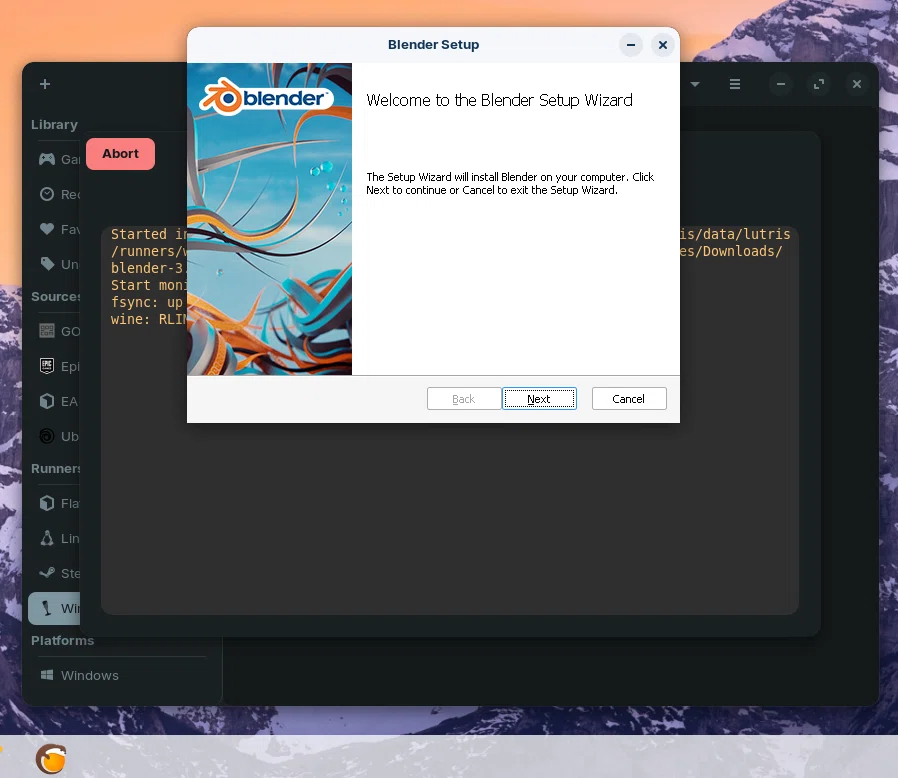Viewport: 898px width, 778px height.
Task: Select the Flatpak runner icon in Lutris
Action: click(46, 503)
